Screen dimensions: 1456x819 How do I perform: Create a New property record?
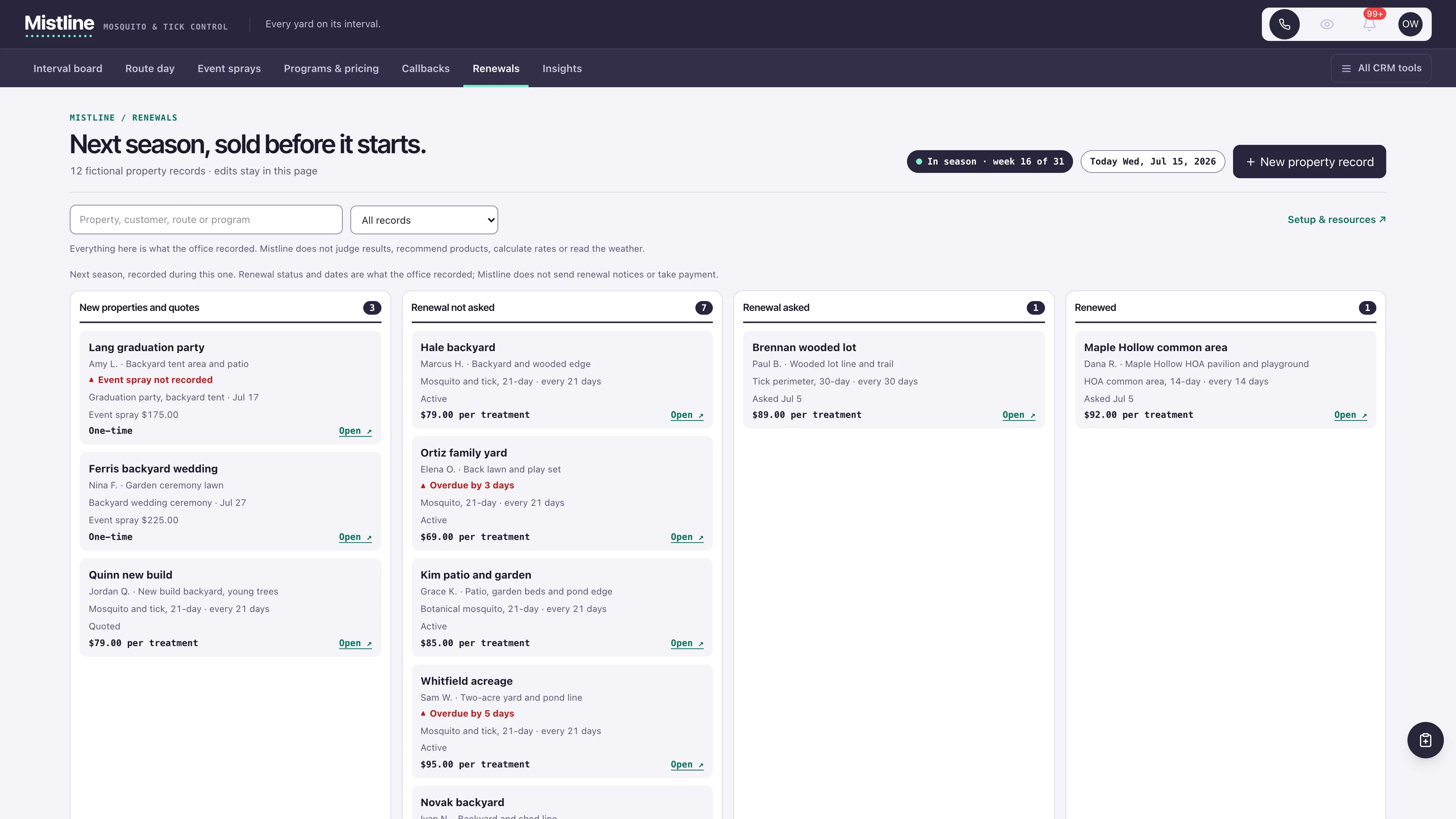(x=1309, y=162)
